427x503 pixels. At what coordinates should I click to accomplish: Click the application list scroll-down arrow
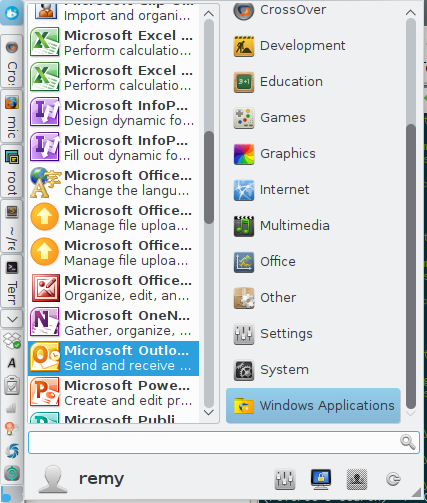tap(209, 413)
